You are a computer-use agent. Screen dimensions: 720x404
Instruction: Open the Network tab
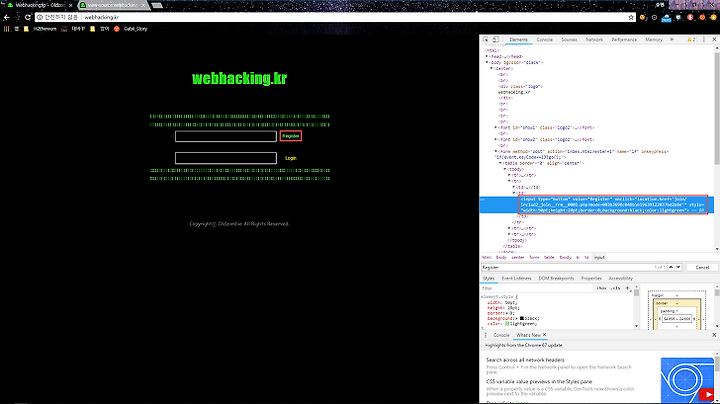point(594,40)
